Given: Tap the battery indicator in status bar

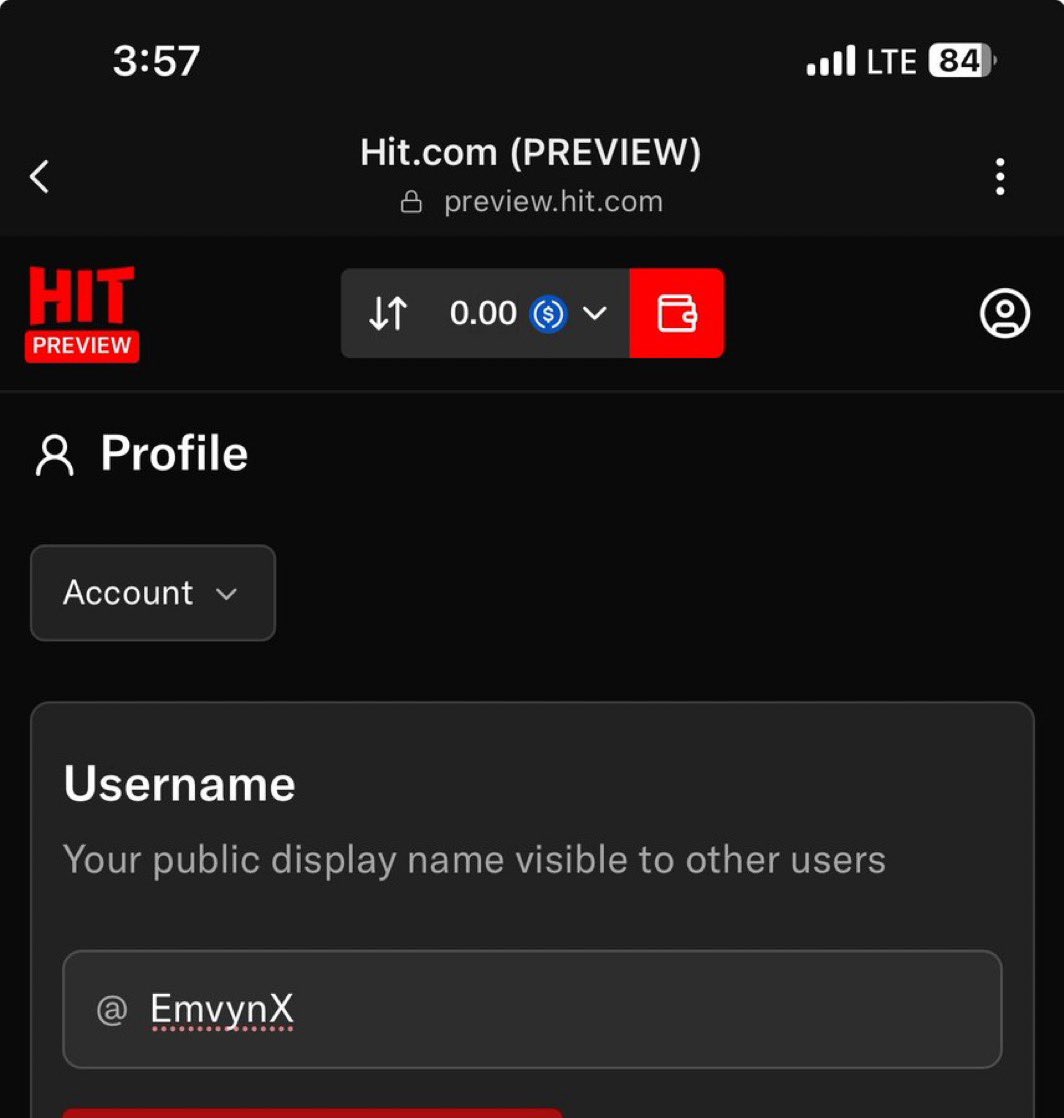Looking at the screenshot, I should tap(962, 61).
